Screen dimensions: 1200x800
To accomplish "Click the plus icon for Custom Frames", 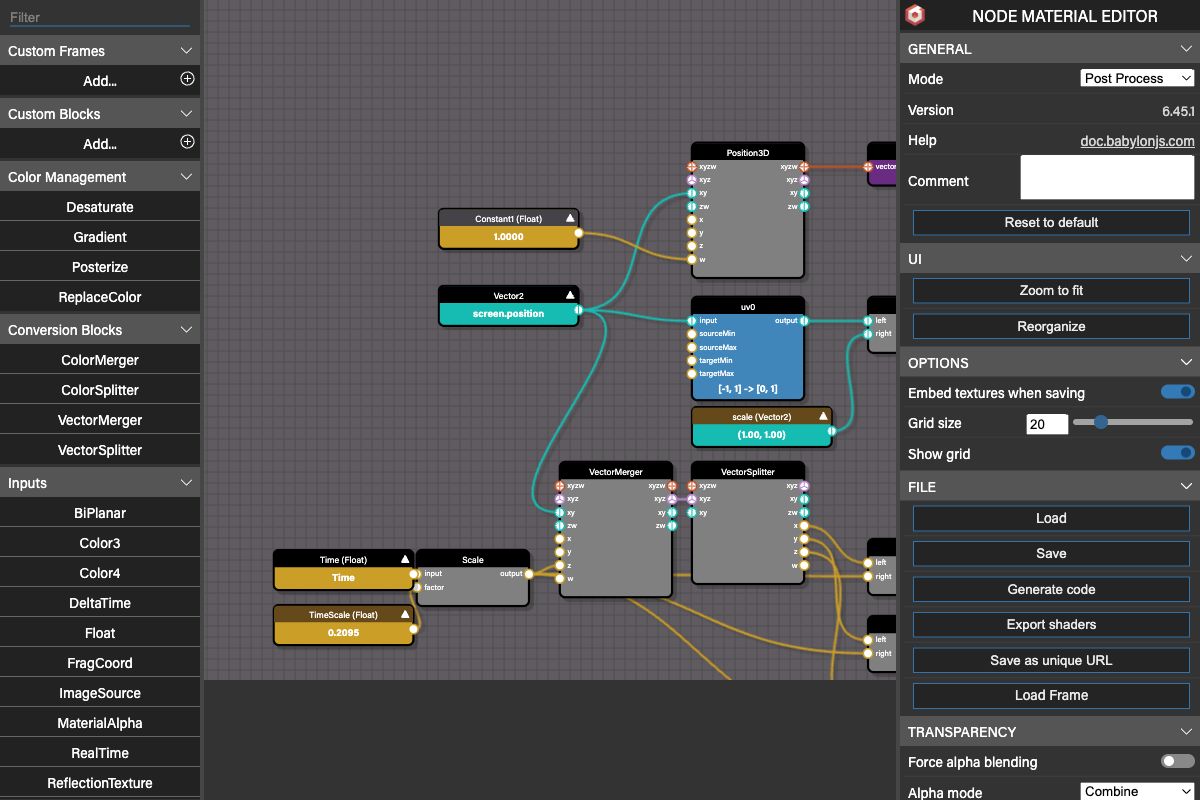I will pyautogui.click(x=187, y=79).
